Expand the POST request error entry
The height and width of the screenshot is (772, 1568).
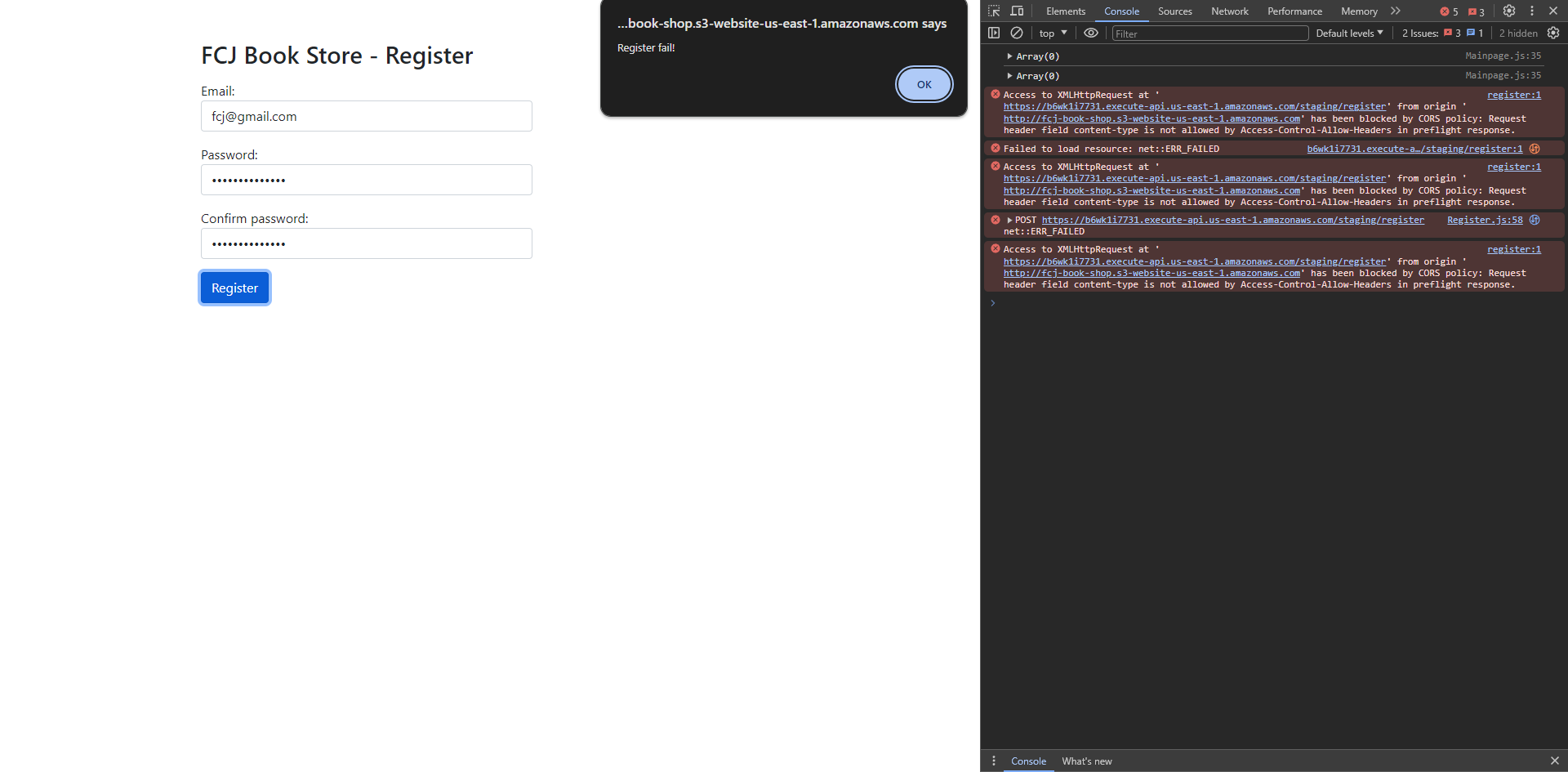[1010, 220]
